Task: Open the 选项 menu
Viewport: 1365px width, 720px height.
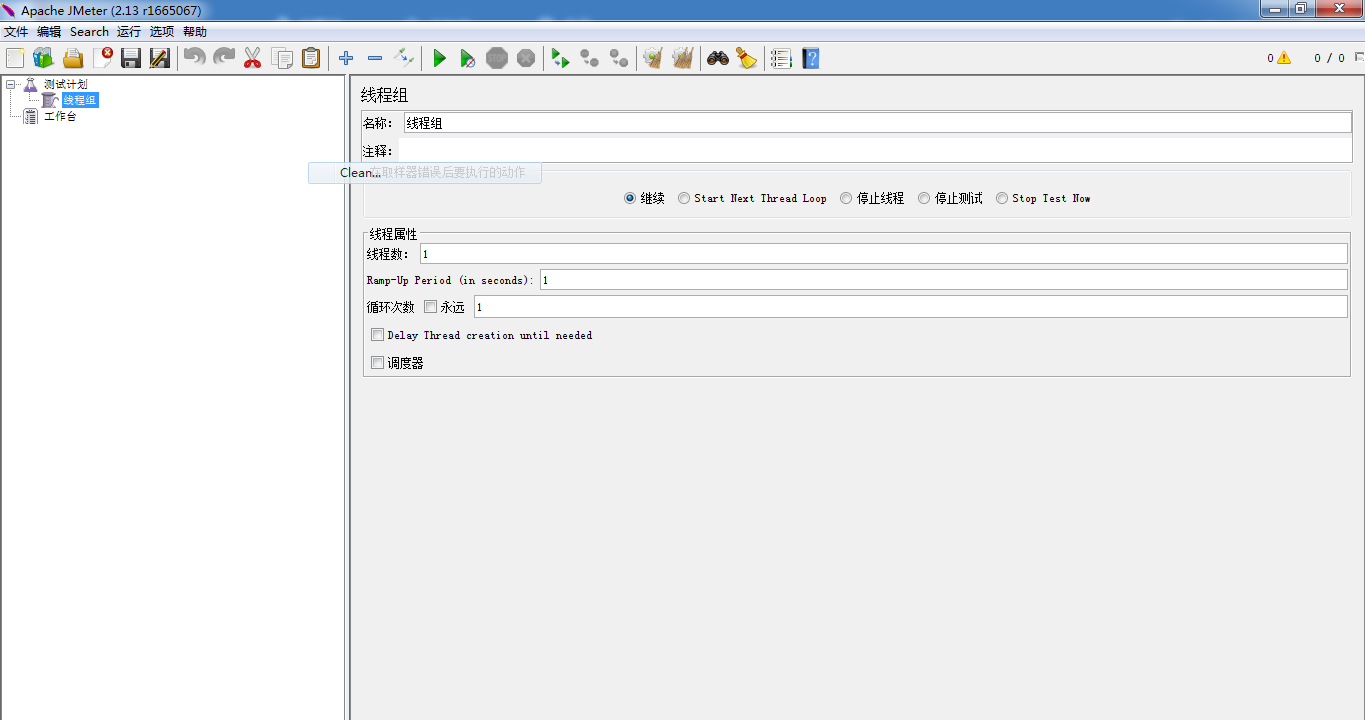Action: (x=162, y=32)
